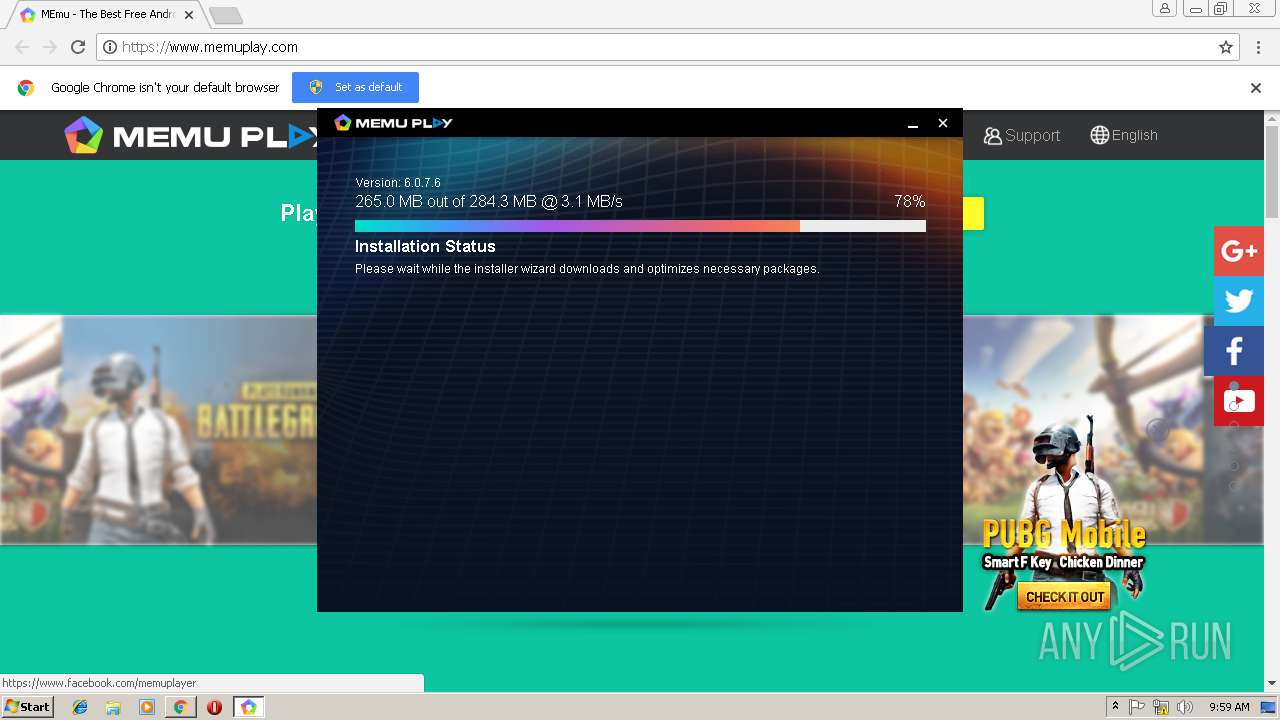Click the MEmu installer taskbar icon
1280x720 pixels.
point(248,707)
